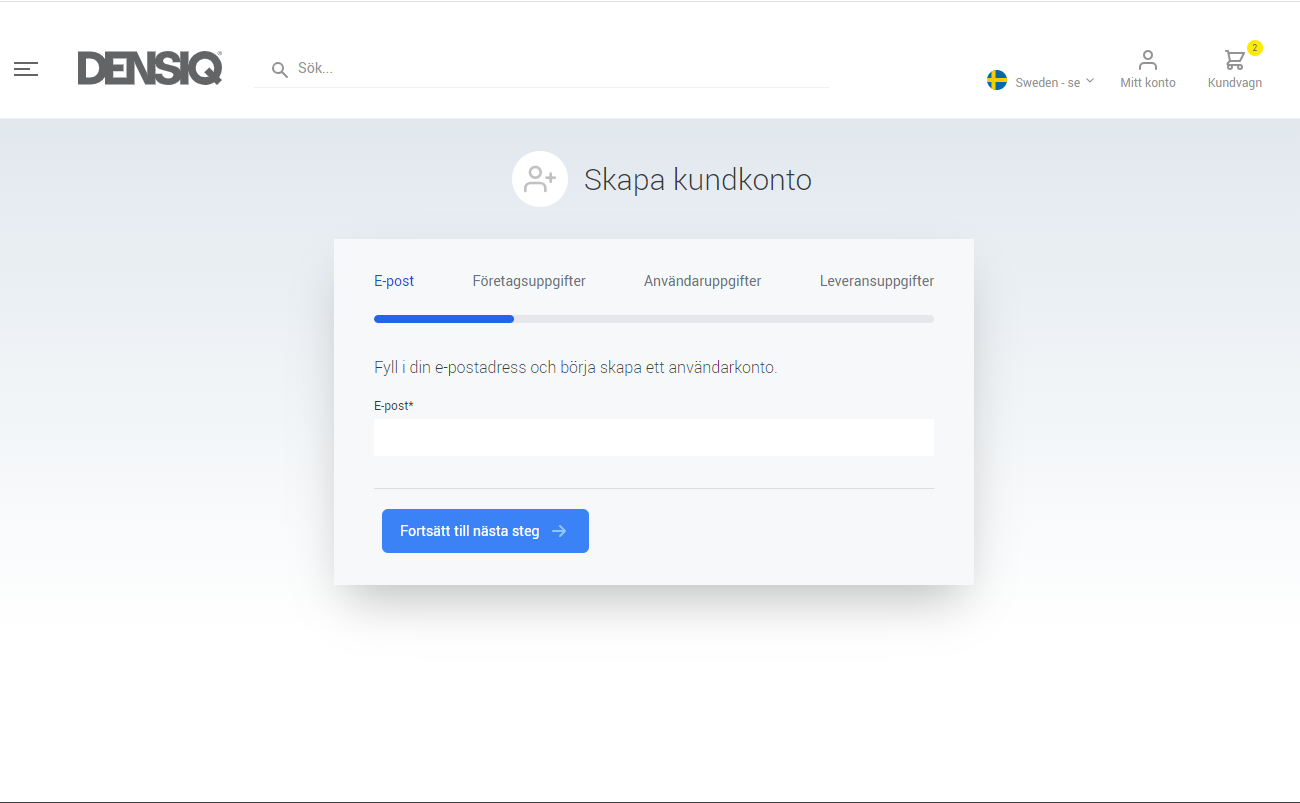1300x803 pixels.
Task: Click the Swedish flag icon
Action: click(x=997, y=81)
